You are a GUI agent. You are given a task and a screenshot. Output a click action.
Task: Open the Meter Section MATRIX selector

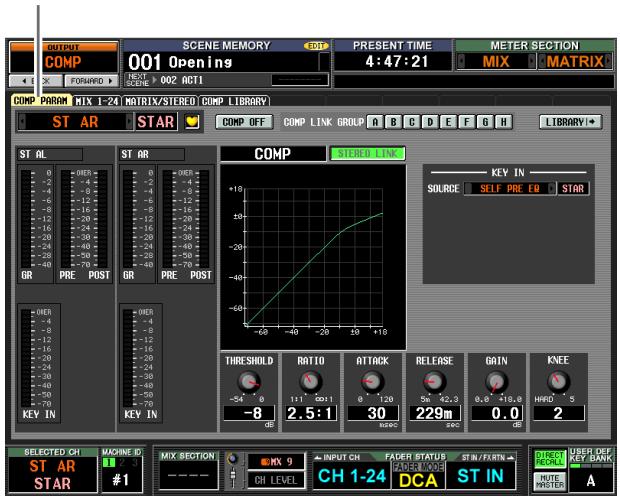pyautogui.click(x=575, y=61)
